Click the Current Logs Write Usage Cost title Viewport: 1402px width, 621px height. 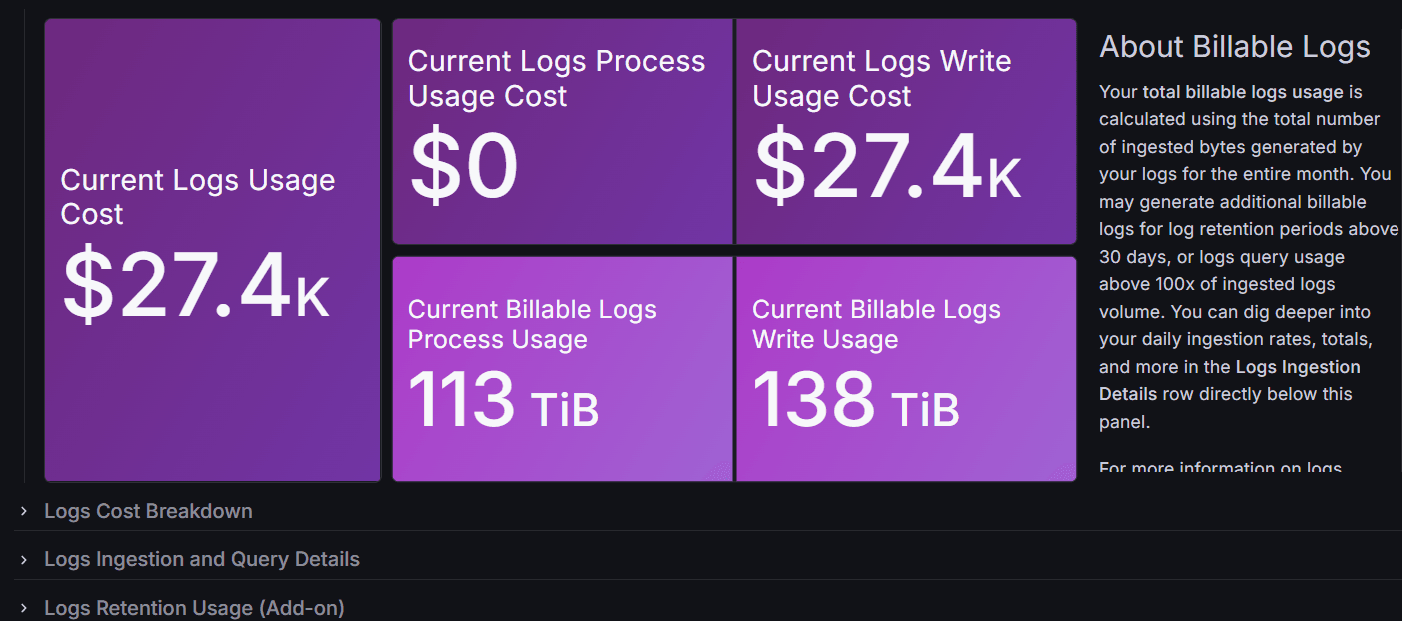pos(880,78)
